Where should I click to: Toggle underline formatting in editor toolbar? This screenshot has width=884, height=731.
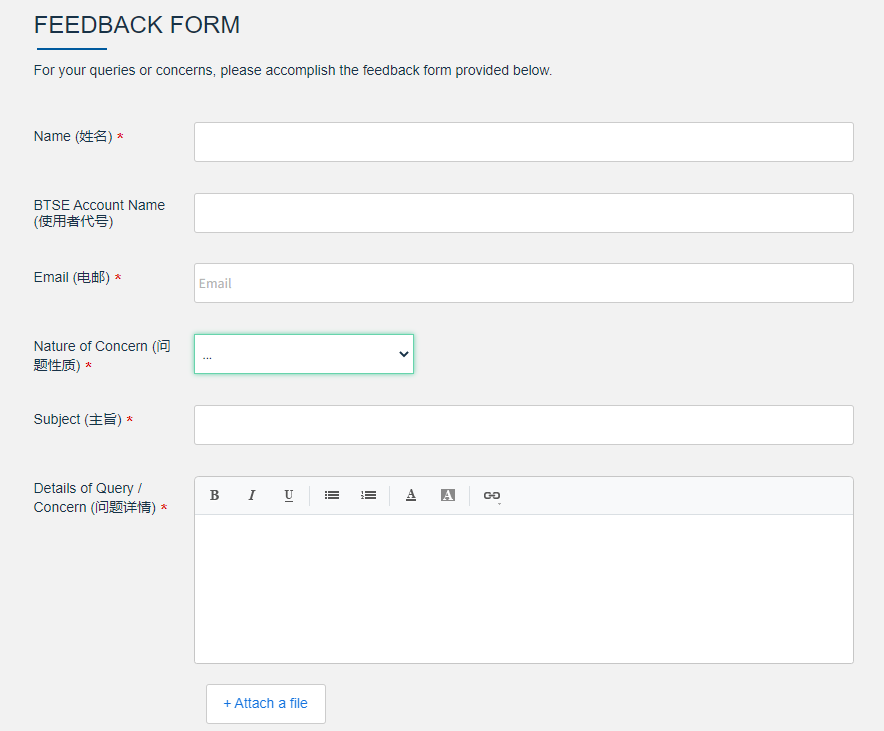point(288,495)
